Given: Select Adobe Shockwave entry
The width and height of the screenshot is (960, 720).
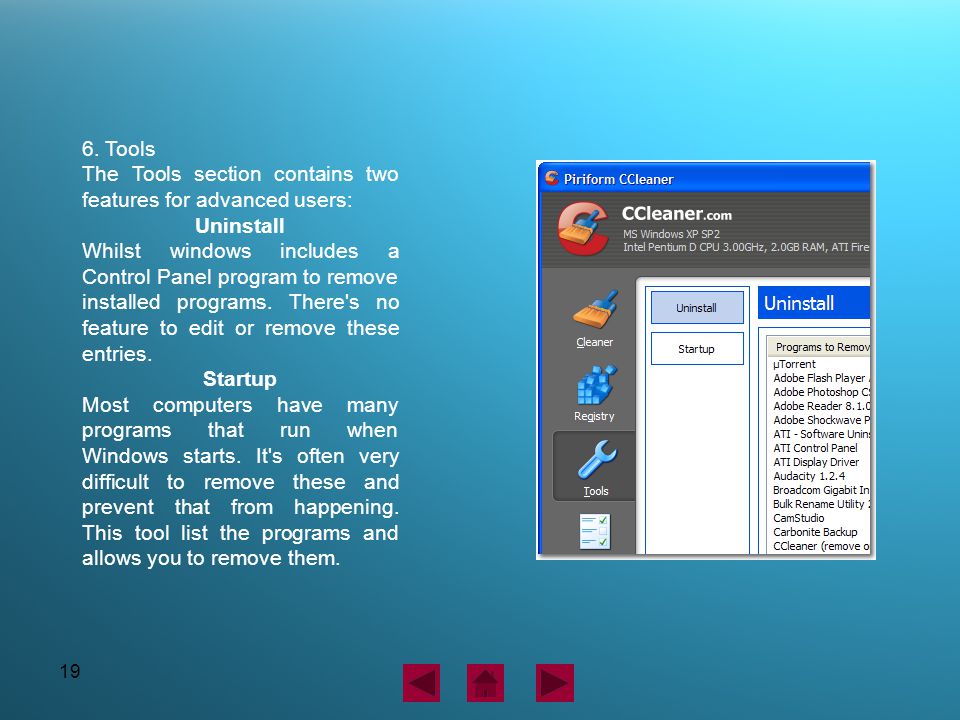Looking at the screenshot, I should pos(819,420).
